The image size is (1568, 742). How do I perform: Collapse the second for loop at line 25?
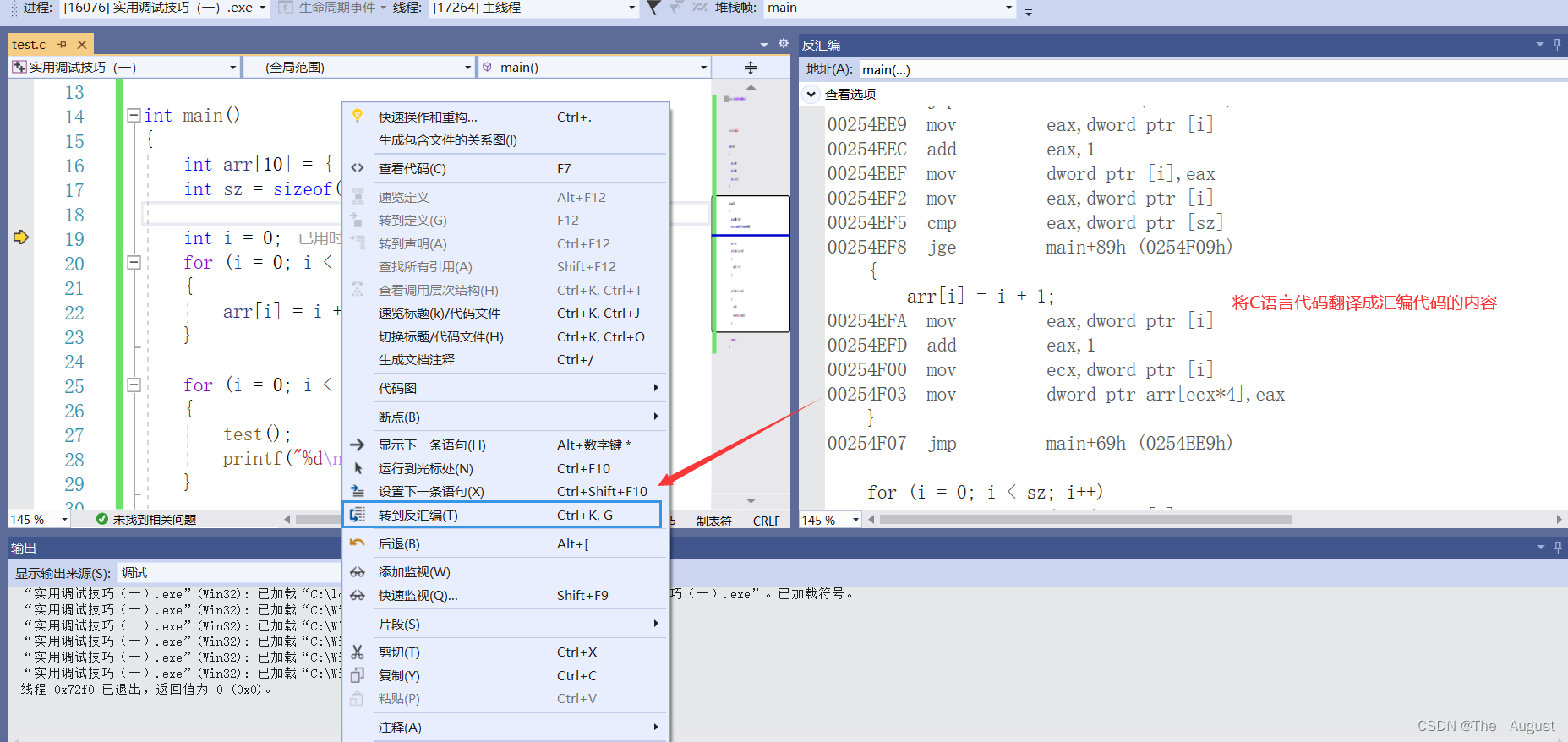[x=134, y=385]
